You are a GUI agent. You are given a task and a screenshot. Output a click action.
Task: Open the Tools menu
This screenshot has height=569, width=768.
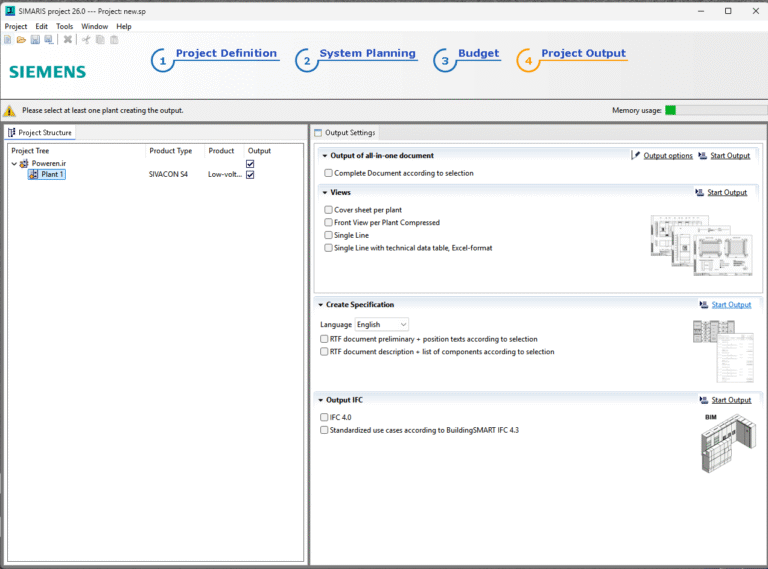pyautogui.click(x=64, y=26)
